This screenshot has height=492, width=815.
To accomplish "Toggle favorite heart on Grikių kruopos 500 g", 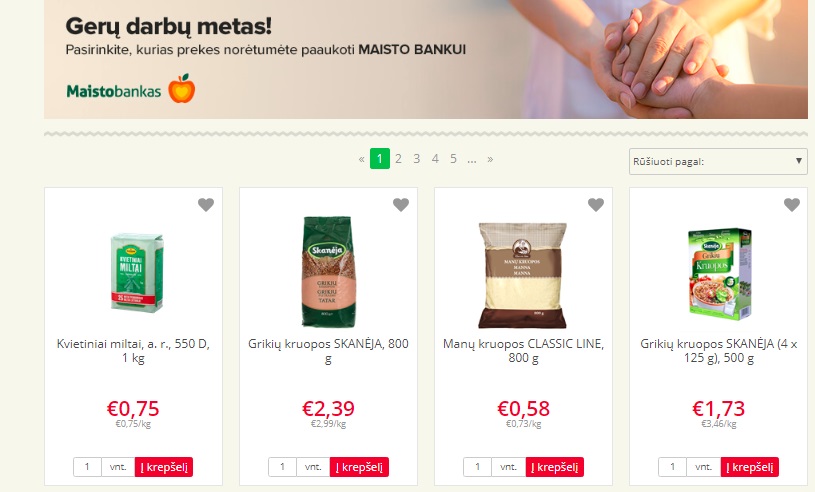I will point(792,205).
